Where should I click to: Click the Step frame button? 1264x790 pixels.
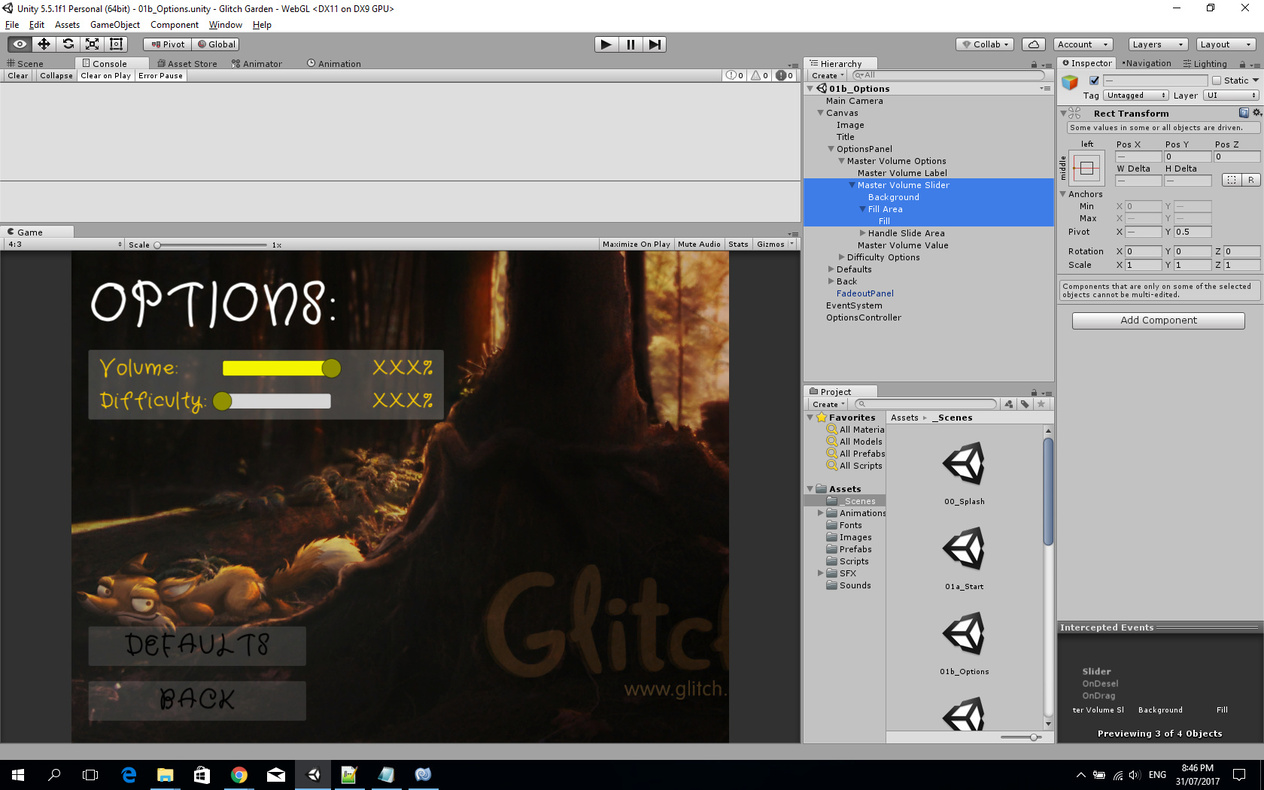pyautogui.click(x=655, y=44)
